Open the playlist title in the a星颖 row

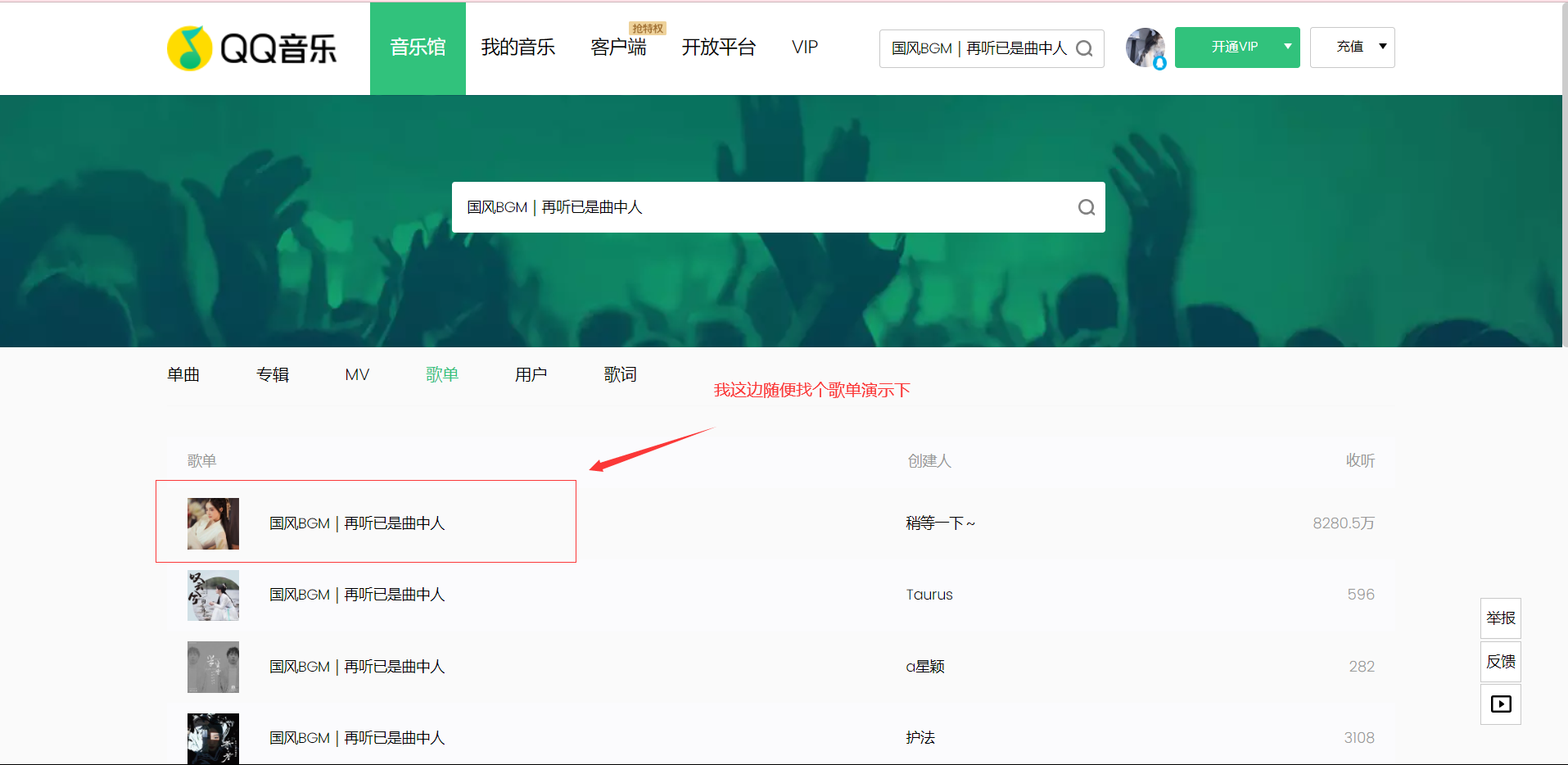(357, 667)
